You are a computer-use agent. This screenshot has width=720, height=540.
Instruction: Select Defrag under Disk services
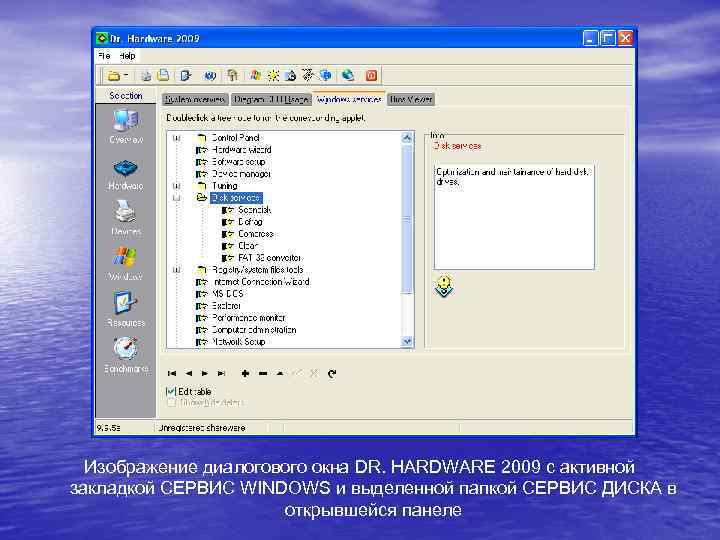[x=250, y=222]
